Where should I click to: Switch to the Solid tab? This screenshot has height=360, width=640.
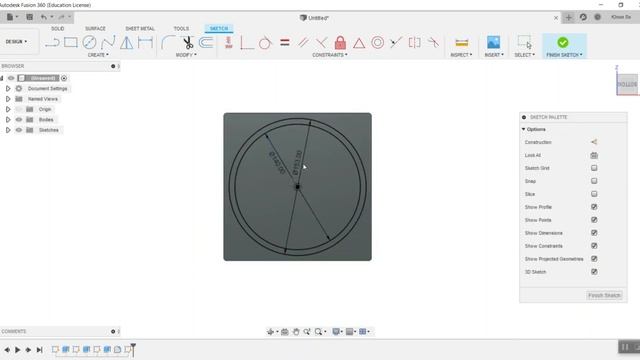click(58, 29)
